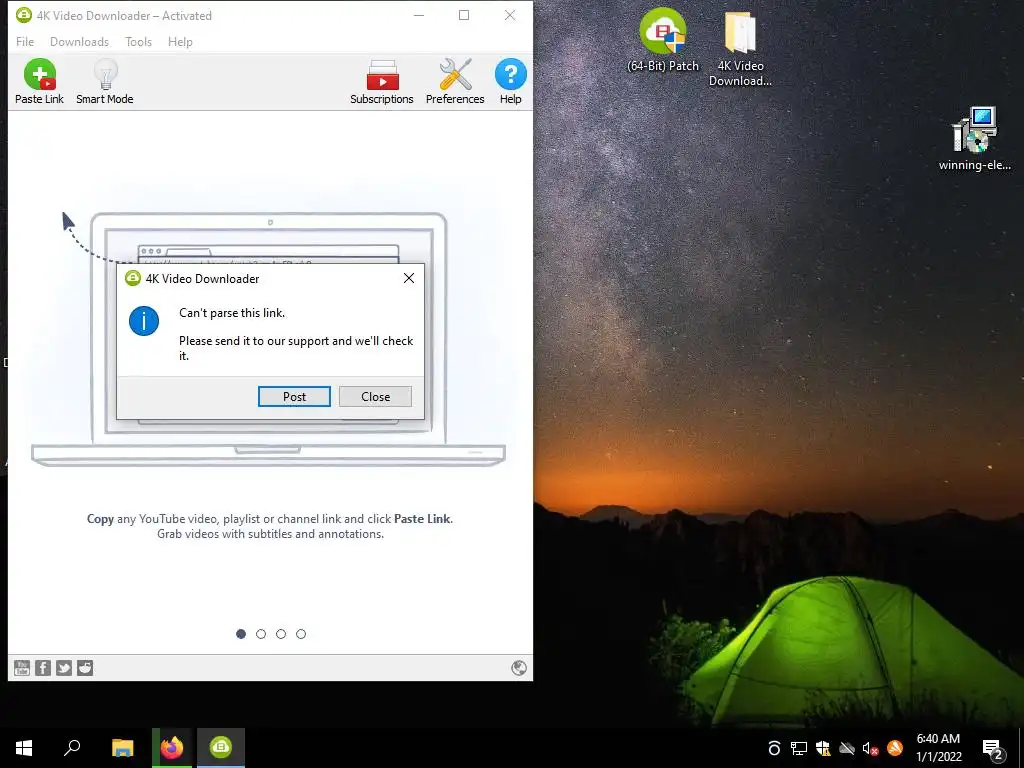
Task: Open the Tools menu
Action: [138, 42]
